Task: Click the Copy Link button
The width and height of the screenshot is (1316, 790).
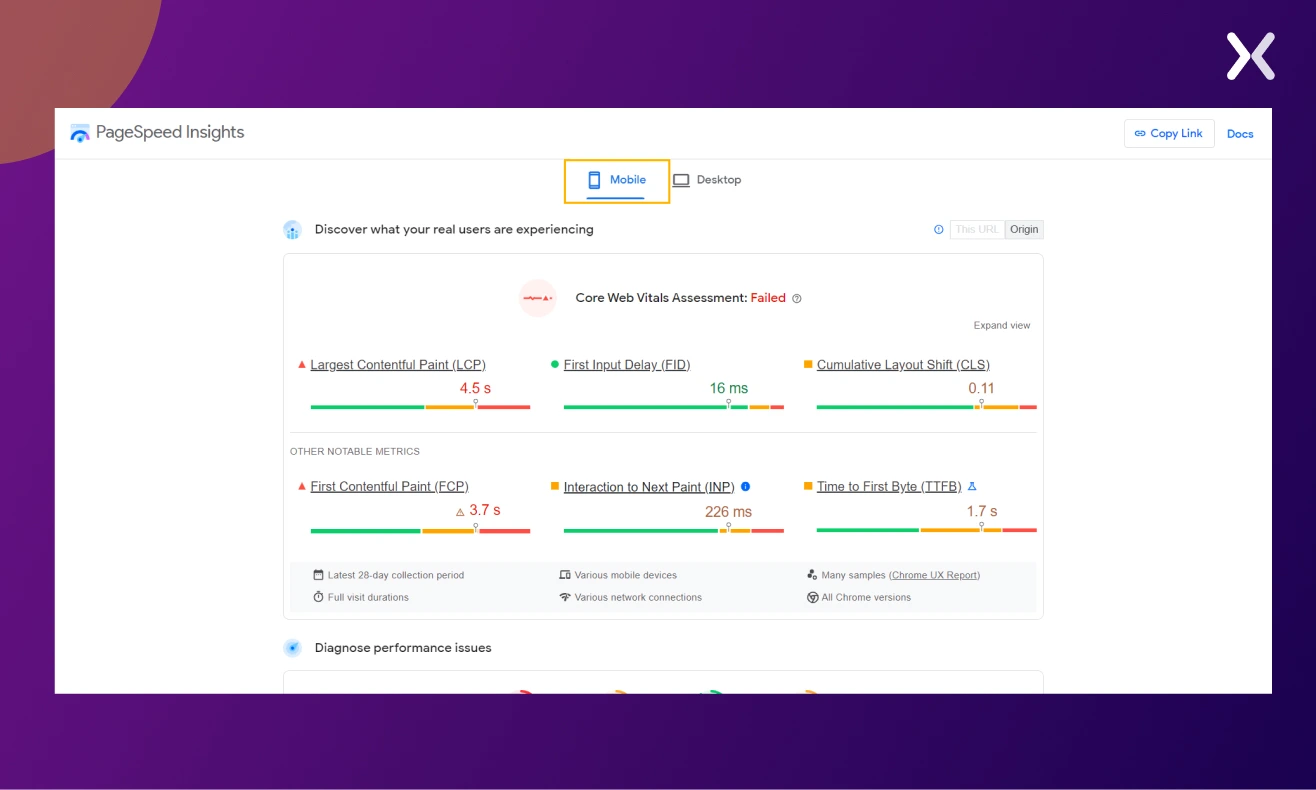Action: pos(1169,133)
